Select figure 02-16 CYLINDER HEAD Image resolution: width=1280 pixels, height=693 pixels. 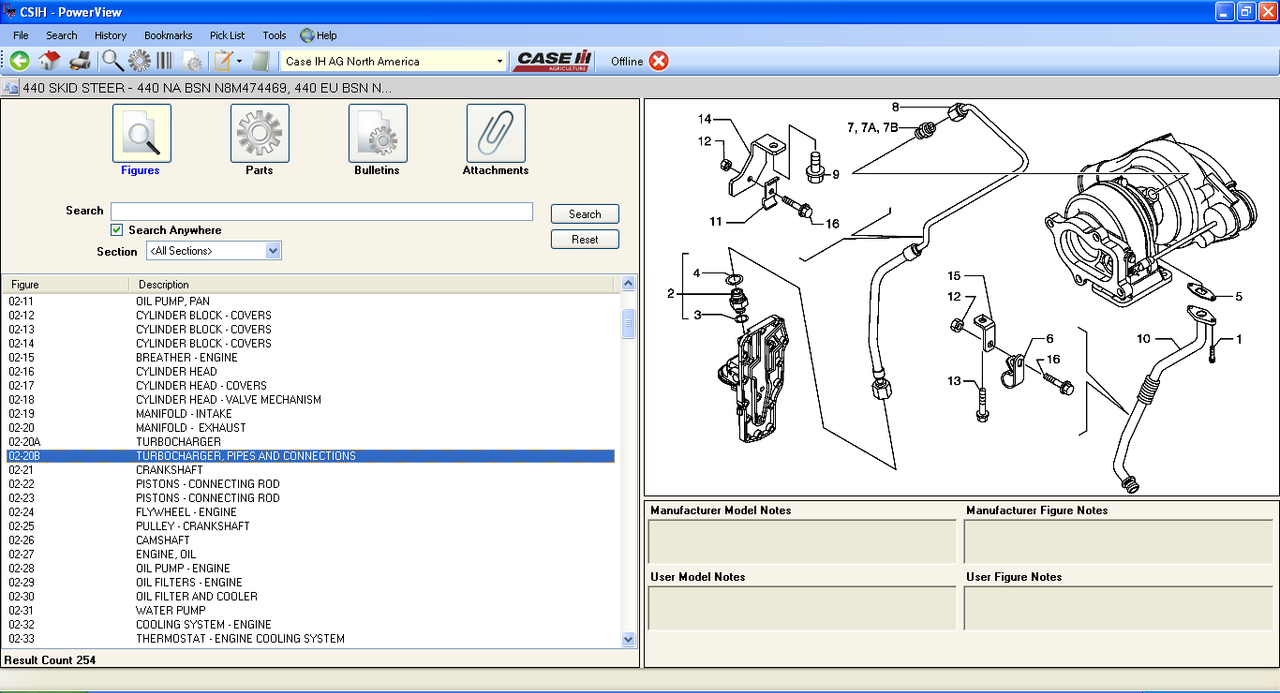pyautogui.click(x=310, y=371)
